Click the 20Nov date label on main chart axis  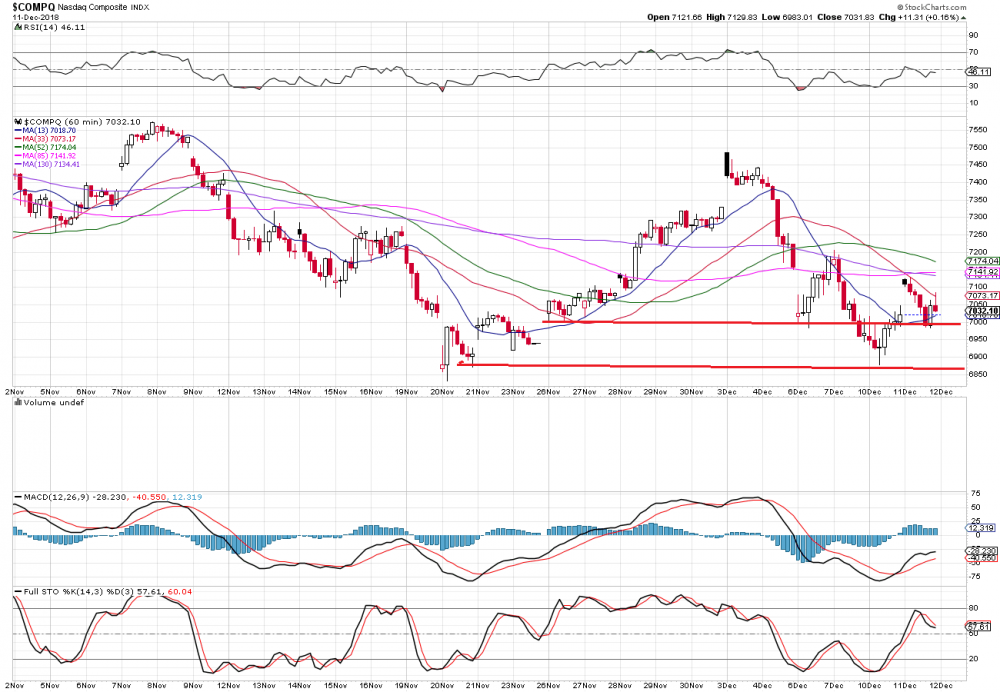coord(443,390)
